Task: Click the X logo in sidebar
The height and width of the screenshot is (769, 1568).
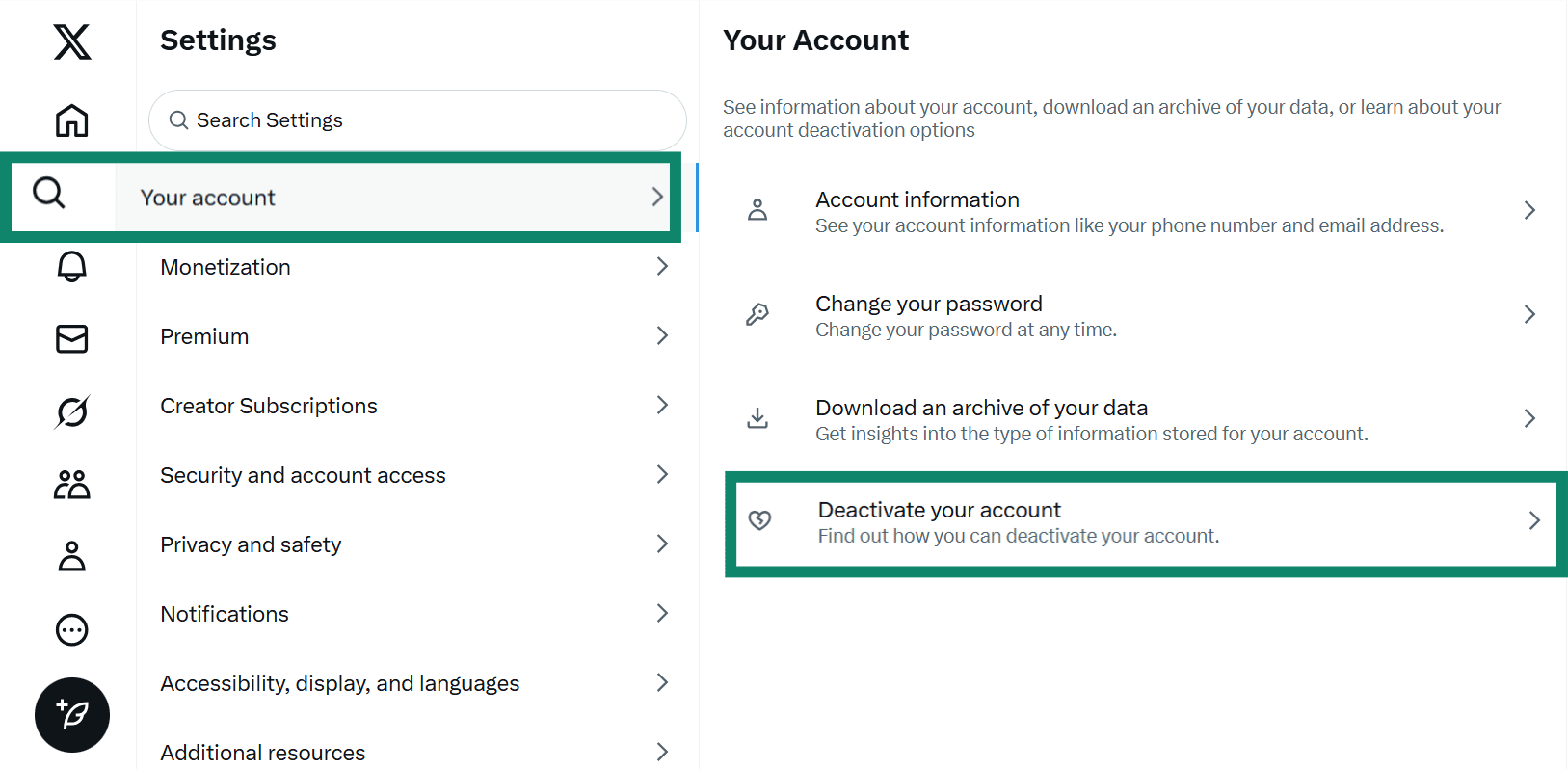Action: point(71,42)
